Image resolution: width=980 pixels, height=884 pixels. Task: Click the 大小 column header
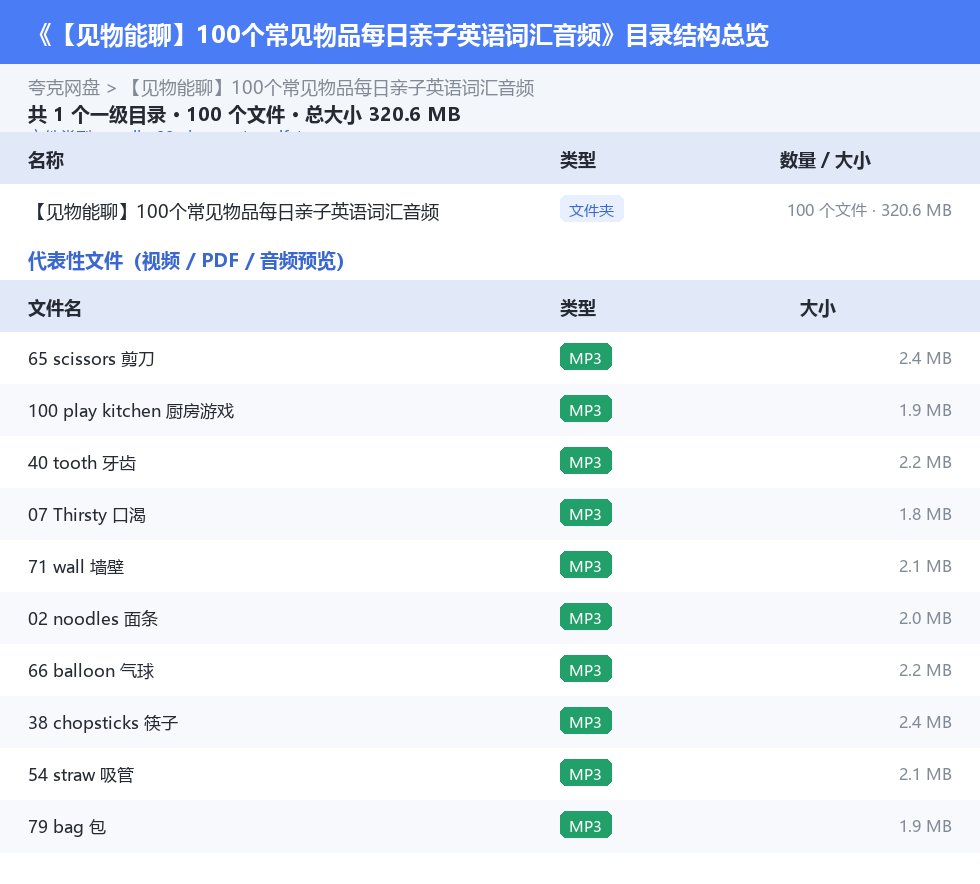point(818,308)
